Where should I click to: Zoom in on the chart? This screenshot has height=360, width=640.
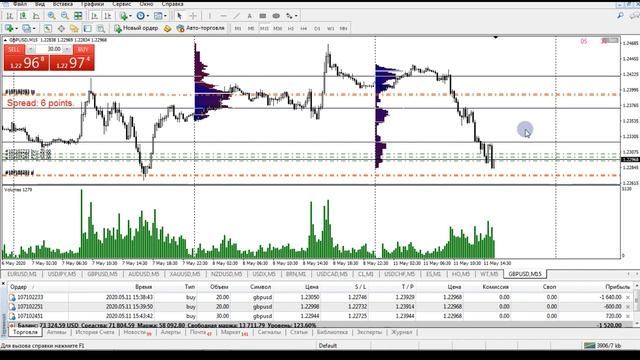click(51, 16)
